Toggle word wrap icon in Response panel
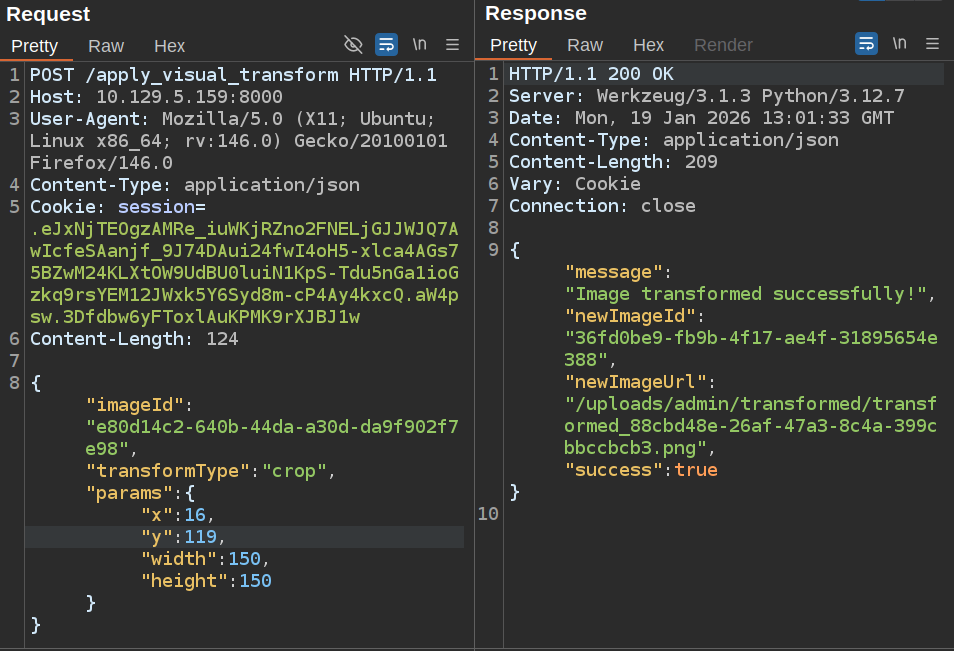This screenshot has height=651, width=954. pos(866,44)
